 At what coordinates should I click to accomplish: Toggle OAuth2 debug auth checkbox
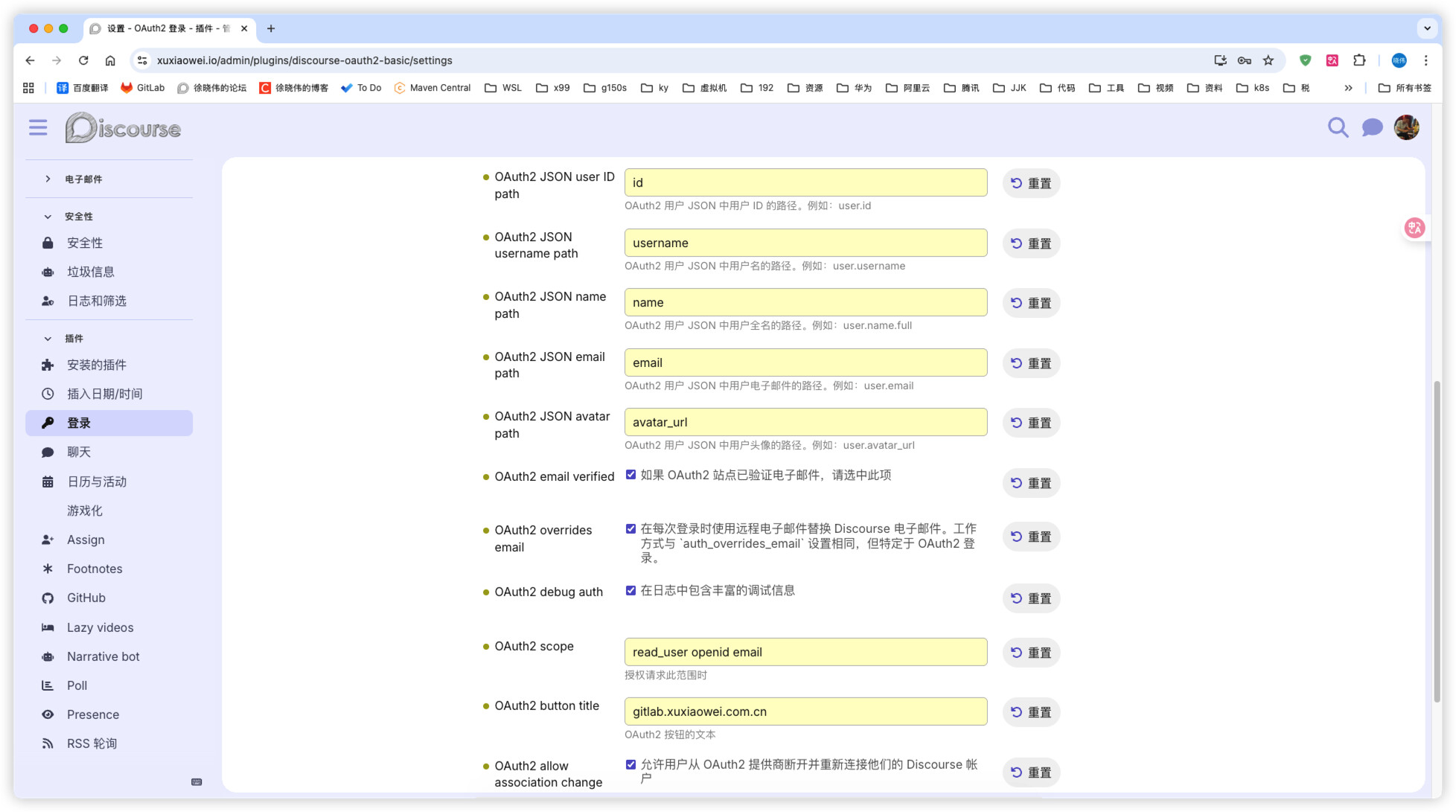[630, 591]
